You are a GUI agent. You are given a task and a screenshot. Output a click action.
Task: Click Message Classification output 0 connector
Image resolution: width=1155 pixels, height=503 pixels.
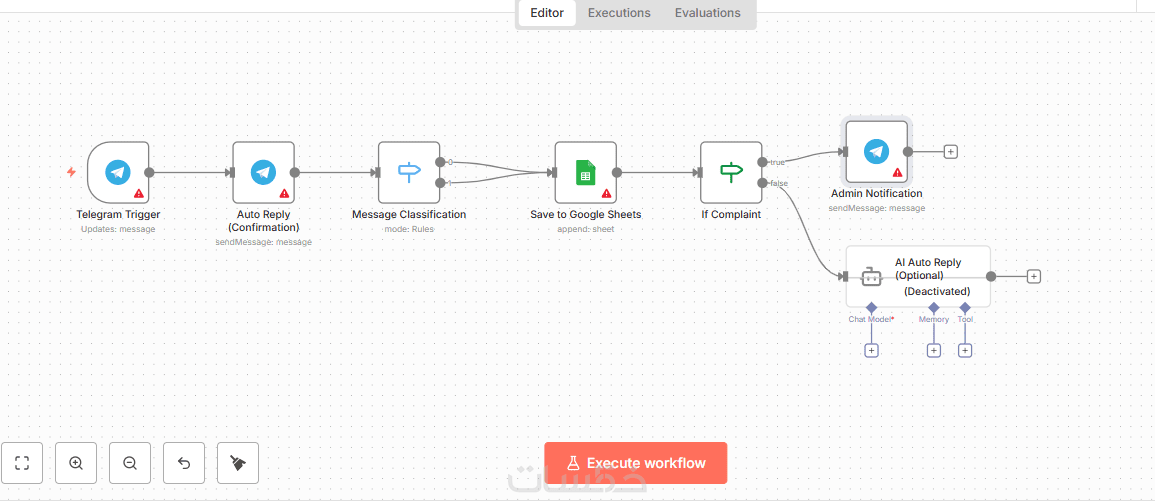440,162
